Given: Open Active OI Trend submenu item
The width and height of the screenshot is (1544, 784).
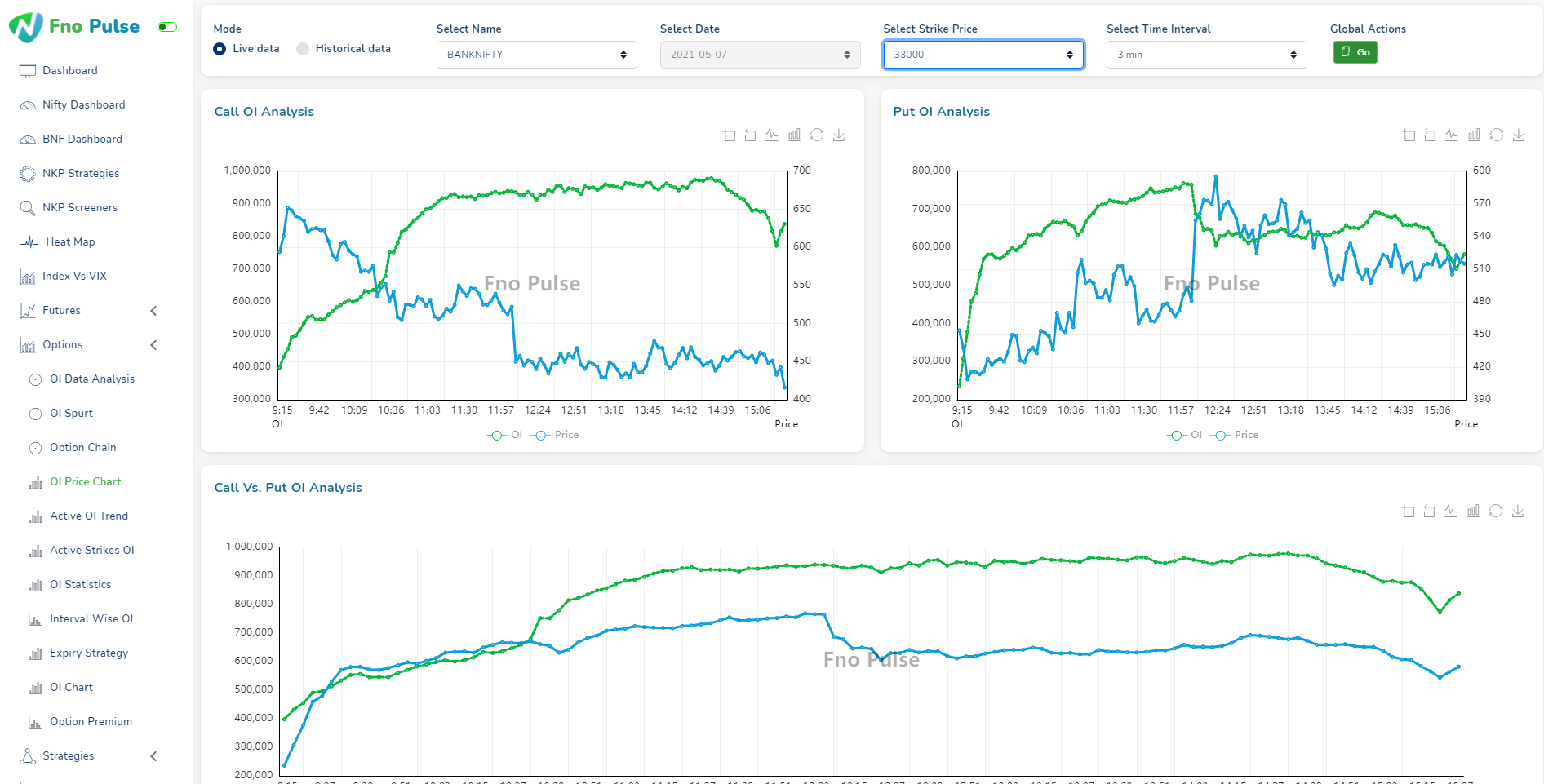Looking at the screenshot, I should point(89,516).
